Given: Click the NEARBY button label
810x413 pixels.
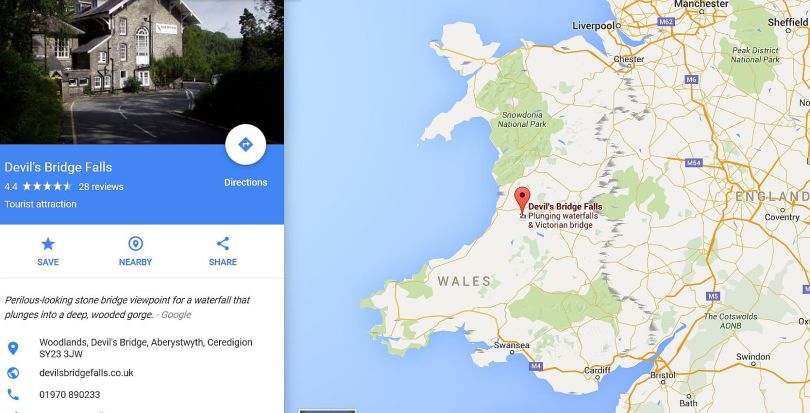Looking at the screenshot, I should (x=135, y=262).
